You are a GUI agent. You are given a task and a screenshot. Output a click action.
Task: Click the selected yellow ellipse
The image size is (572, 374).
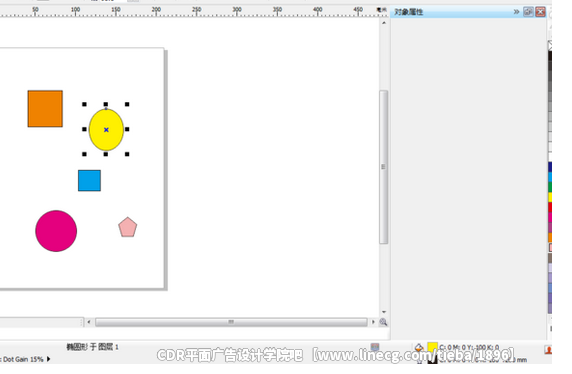[x=106, y=130]
